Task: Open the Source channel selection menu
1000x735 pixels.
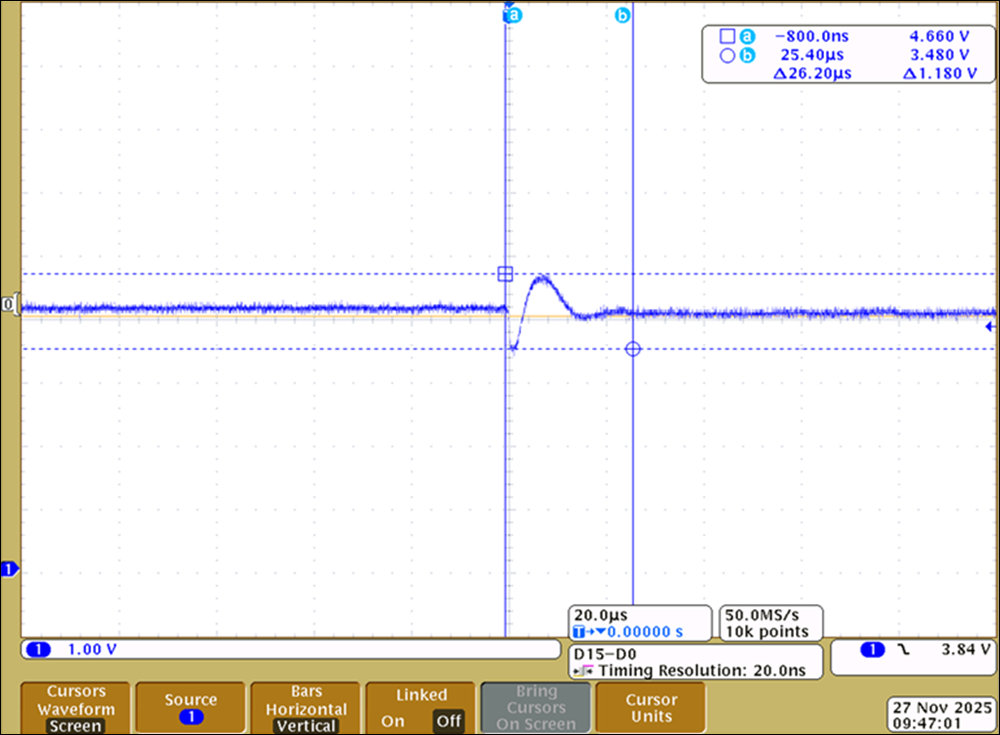Action: (191, 708)
